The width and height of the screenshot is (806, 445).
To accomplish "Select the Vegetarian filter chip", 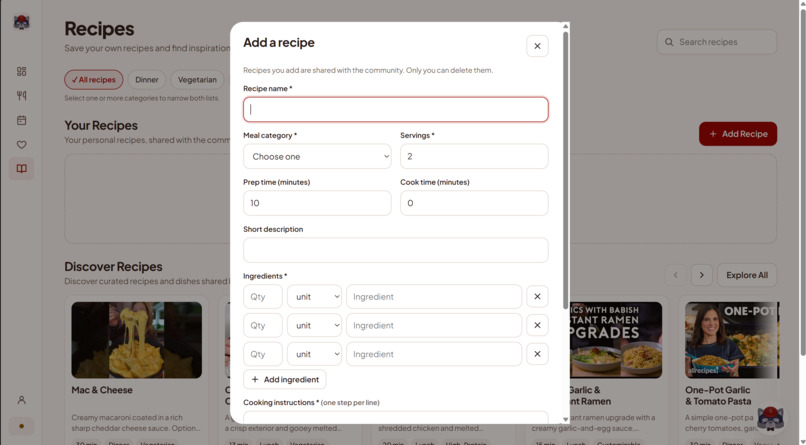I will pyautogui.click(x=197, y=80).
